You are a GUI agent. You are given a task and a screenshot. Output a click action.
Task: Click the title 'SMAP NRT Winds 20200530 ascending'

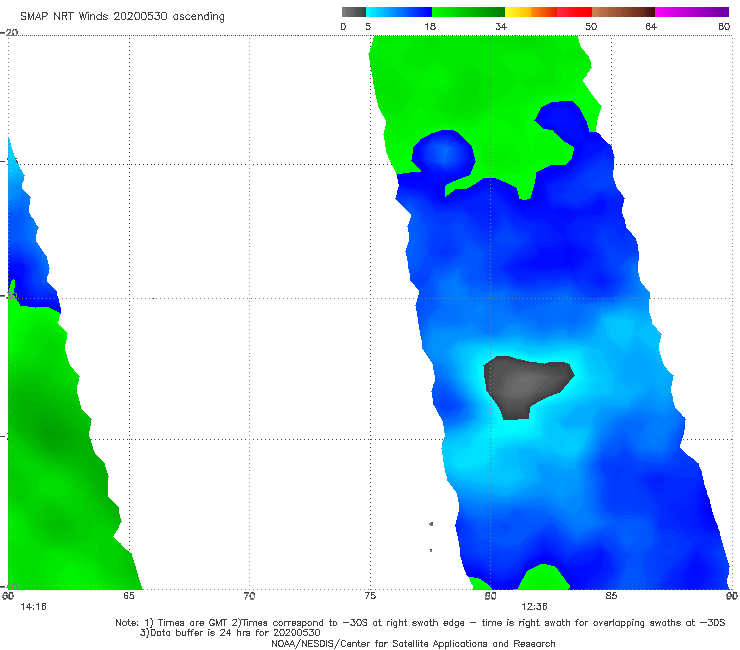(x=122, y=17)
